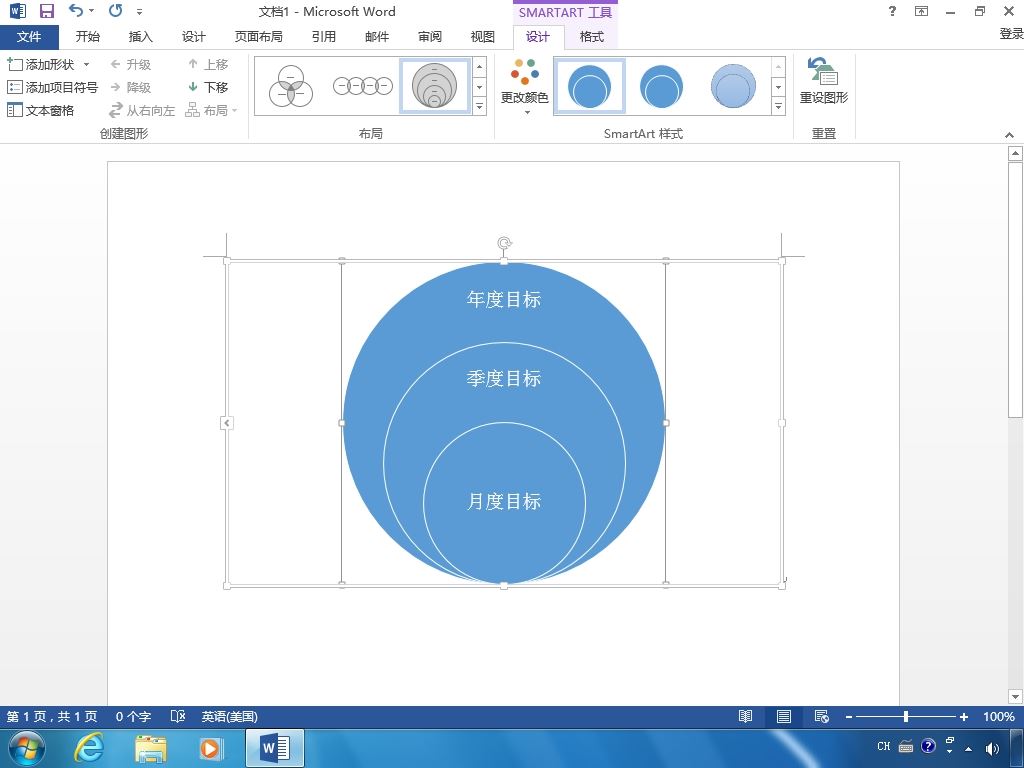Image resolution: width=1024 pixels, height=768 pixels.
Task: Open the Page Layout (页面布局) tab
Action: point(259,37)
